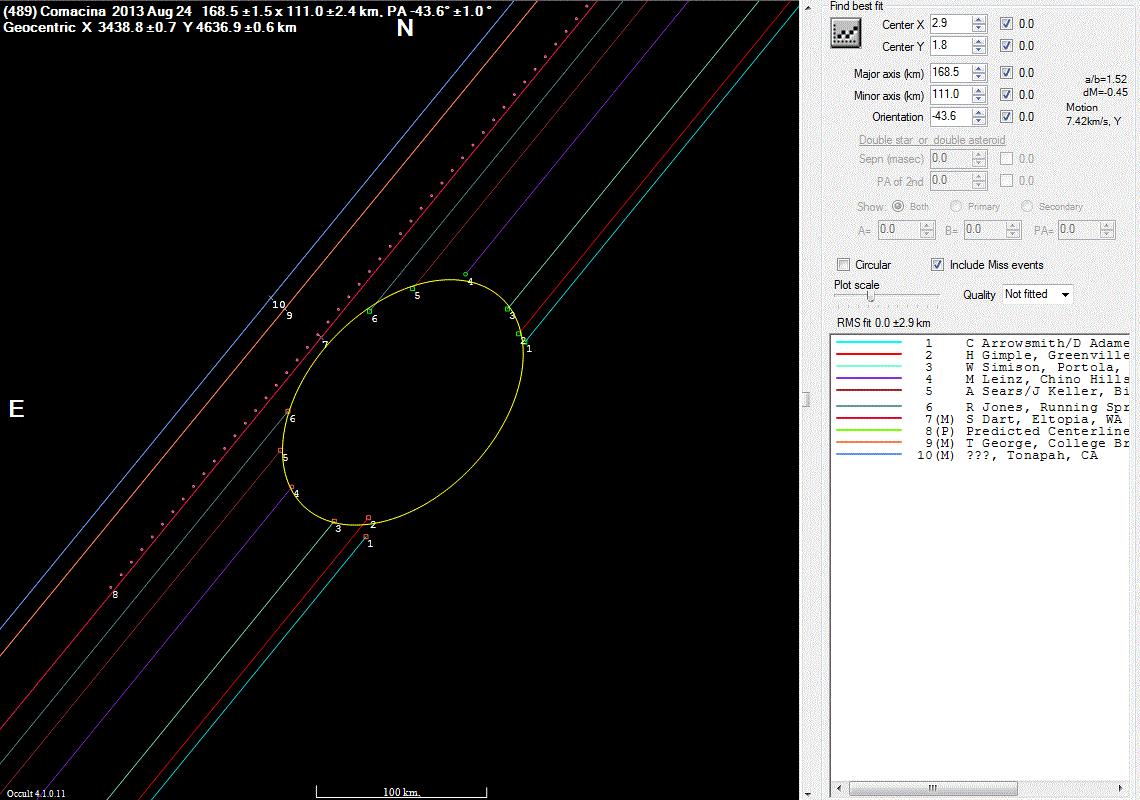Click the Motion 7.42km/s text
The width and height of the screenshot is (1140, 800).
coord(1093,114)
